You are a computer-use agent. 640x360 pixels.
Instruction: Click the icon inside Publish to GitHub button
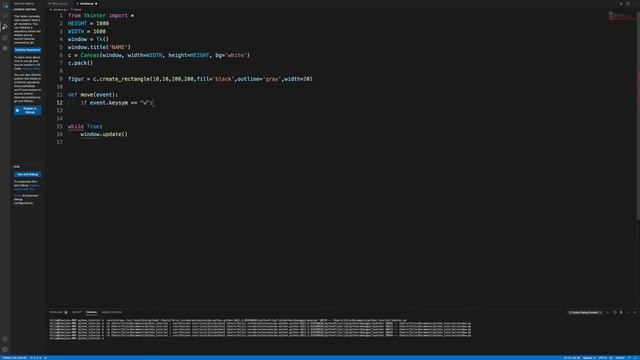(17, 110)
